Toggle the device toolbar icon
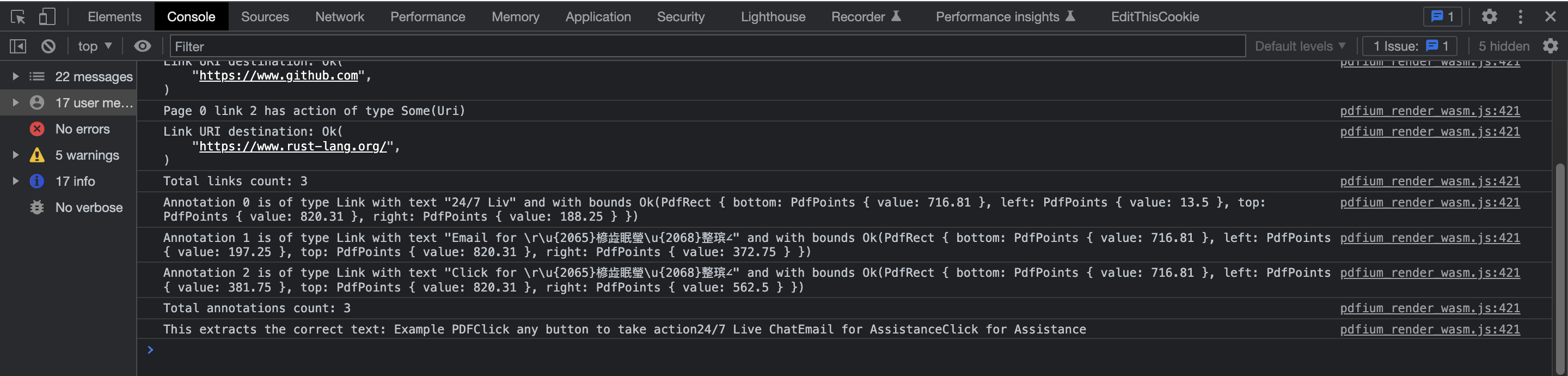 tap(47, 16)
